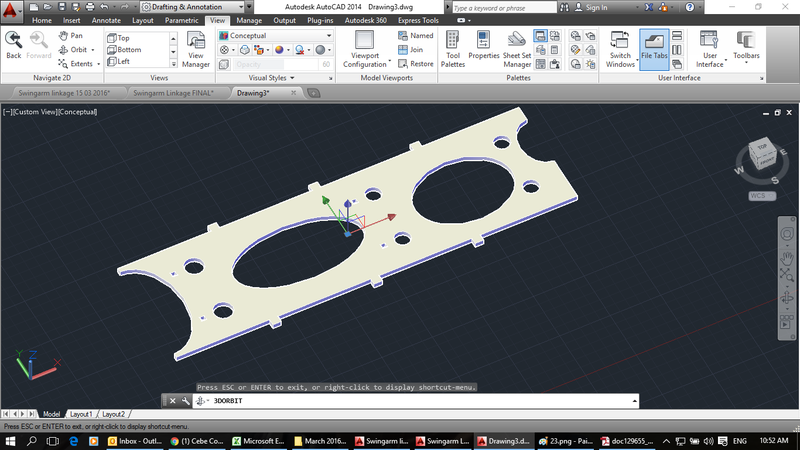The height and width of the screenshot is (450, 800).
Task: Click the Sign In button
Action: click(596, 7)
